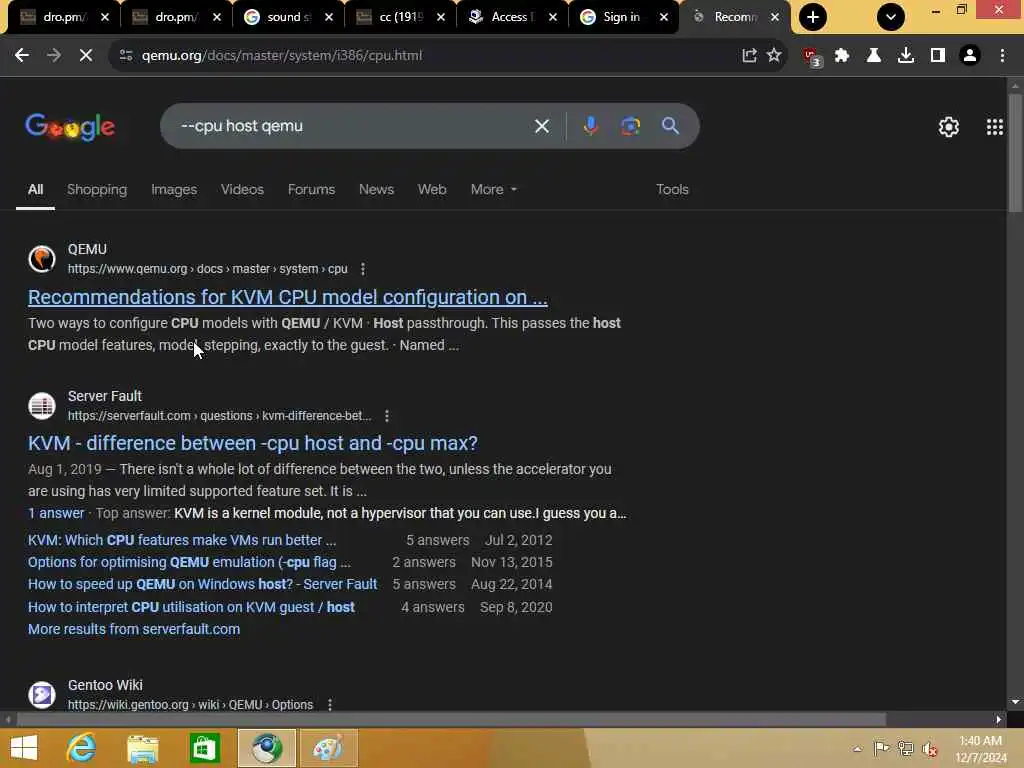This screenshot has width=1024, height=768.
Task: Open the taskbar clock showing 1:40 AM
Action: (x=980, y=749)
